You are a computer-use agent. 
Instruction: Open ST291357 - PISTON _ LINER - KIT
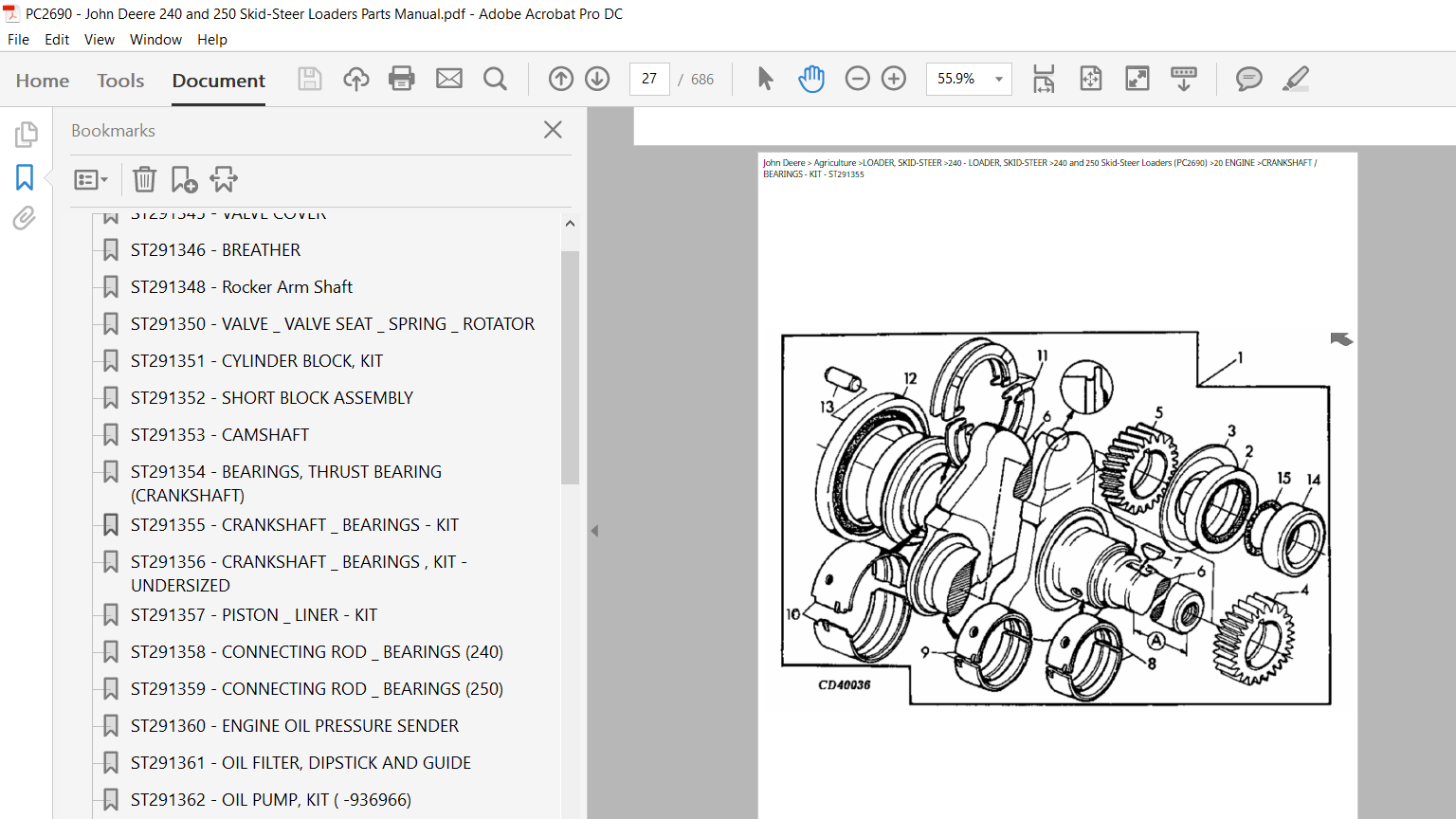pyautogui.click(x=254, y=615)
